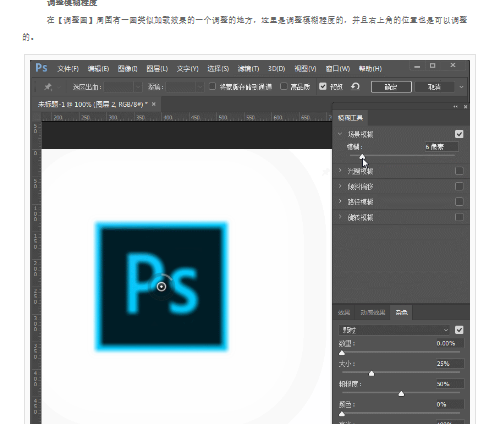The width and height of the screenshot is (499, 424).
Task: Click the roughness field showing 50%
Action: coord(450,384)
